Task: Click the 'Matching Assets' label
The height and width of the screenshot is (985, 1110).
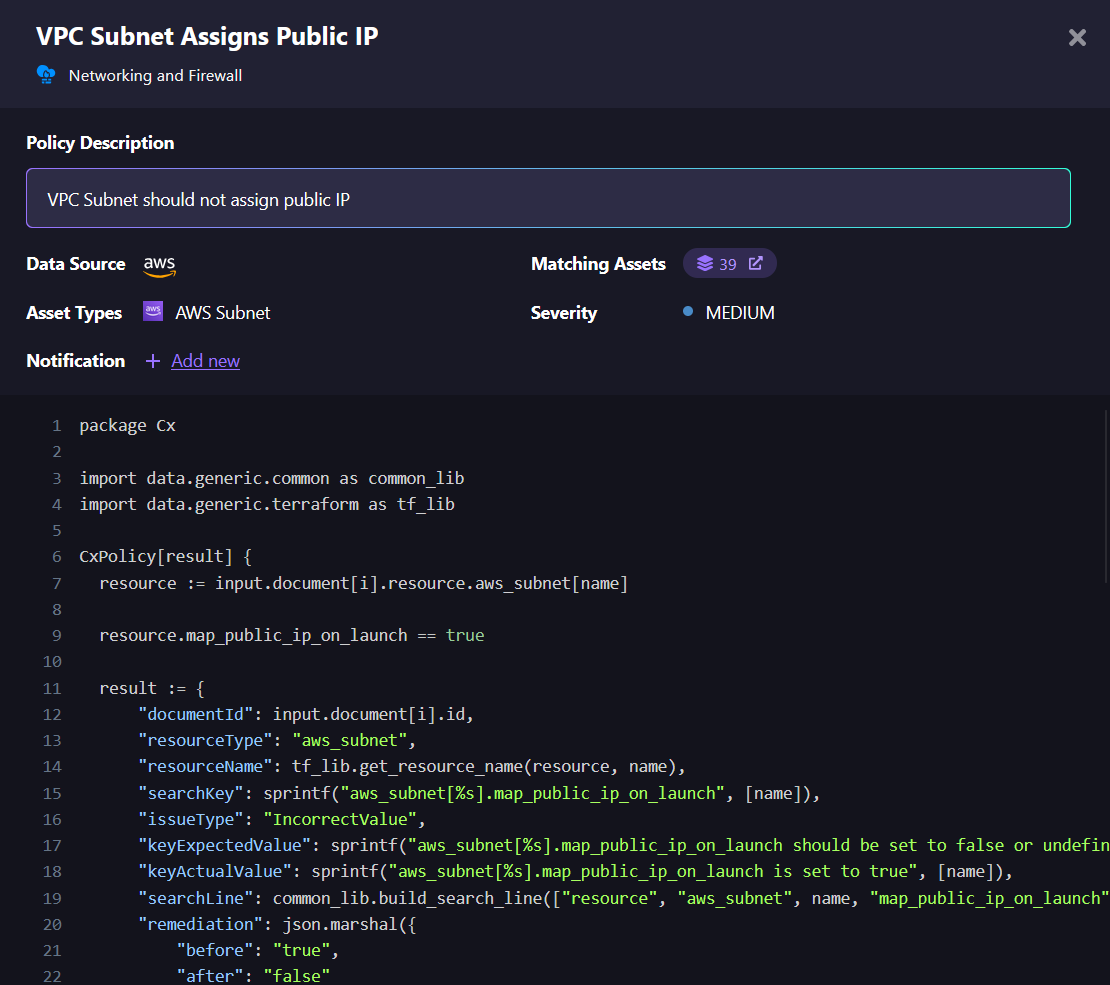Action: coord(598,264)
